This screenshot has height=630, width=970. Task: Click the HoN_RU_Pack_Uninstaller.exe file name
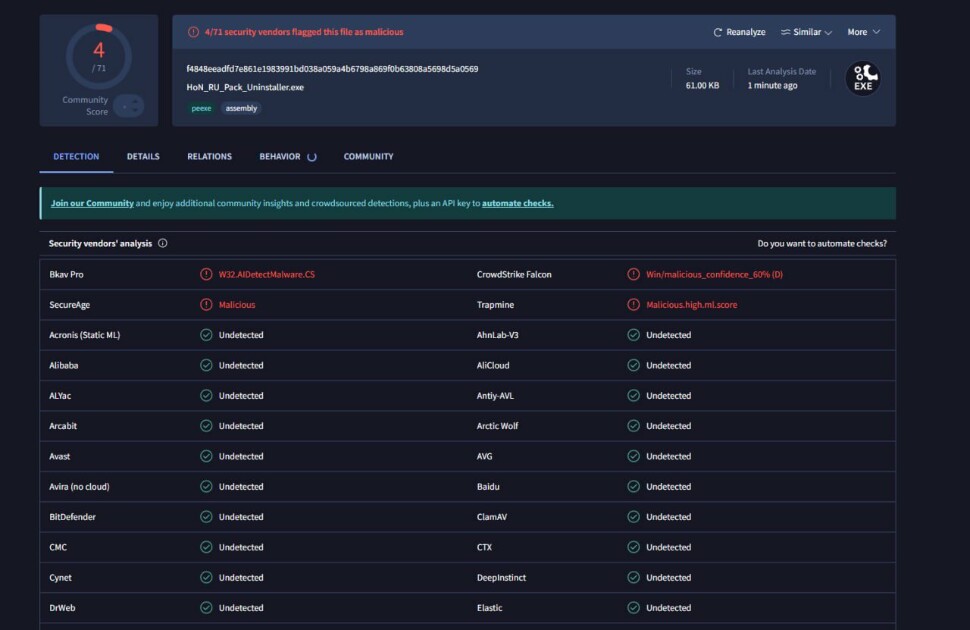(245, 87)
